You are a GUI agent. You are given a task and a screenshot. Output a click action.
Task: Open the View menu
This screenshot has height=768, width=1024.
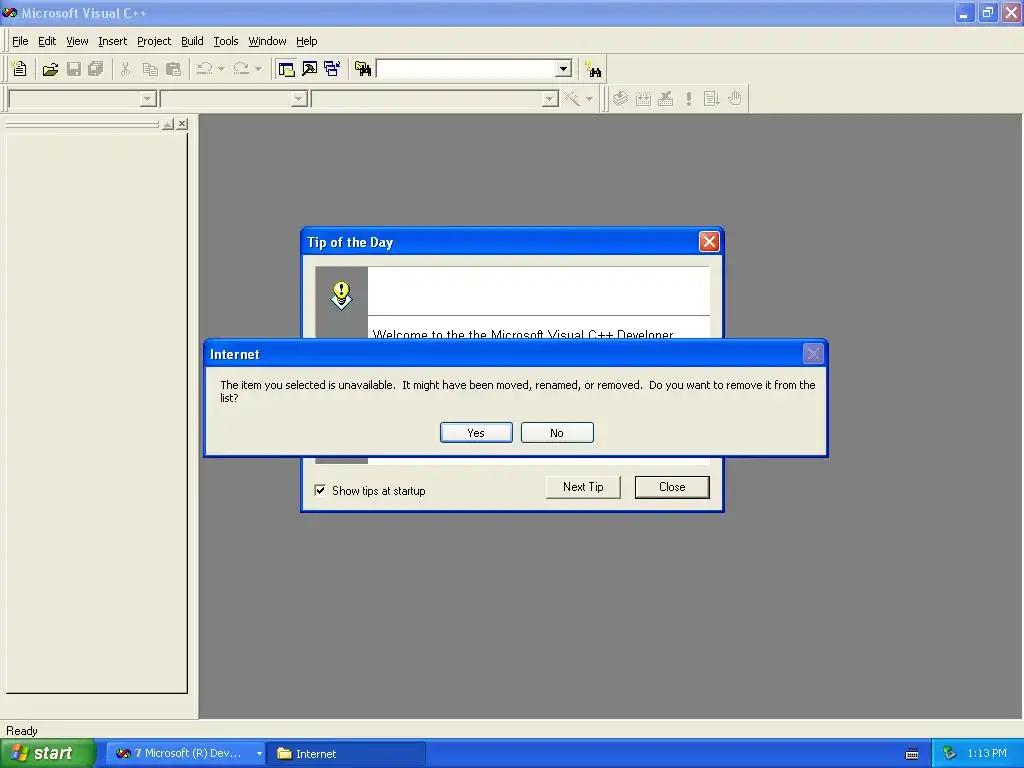click(77, 41)
